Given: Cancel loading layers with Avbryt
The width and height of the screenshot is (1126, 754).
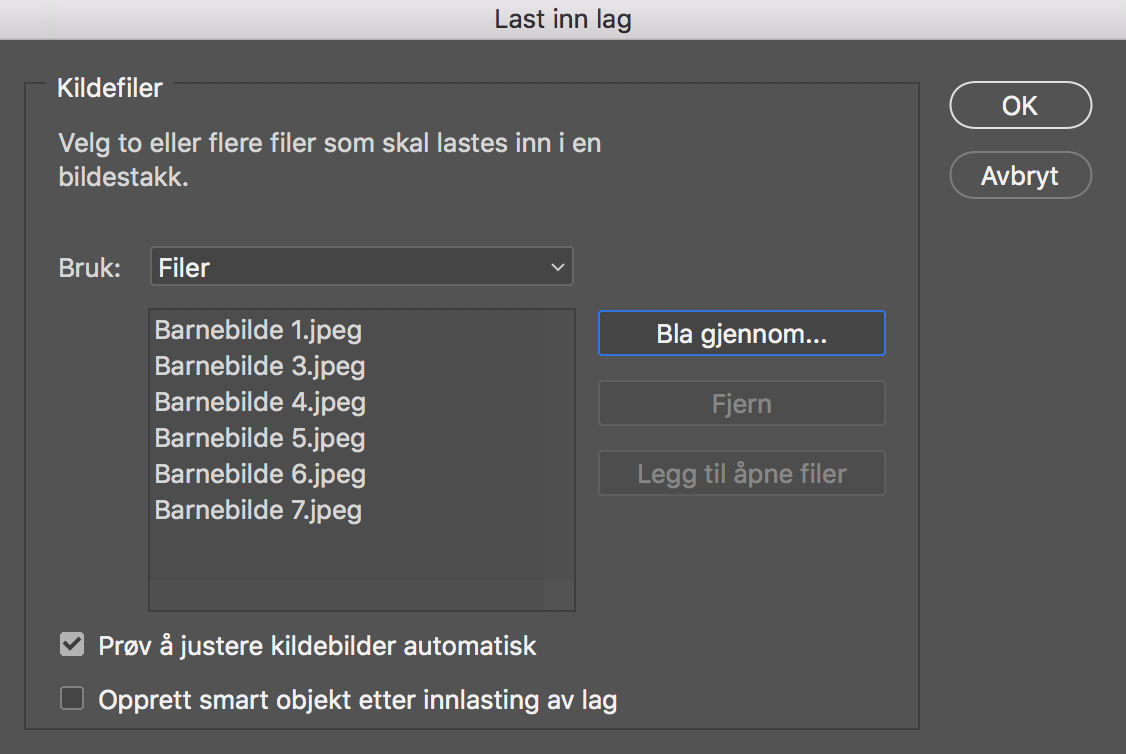Looking at the screenshot, I should pos(1020,176).
